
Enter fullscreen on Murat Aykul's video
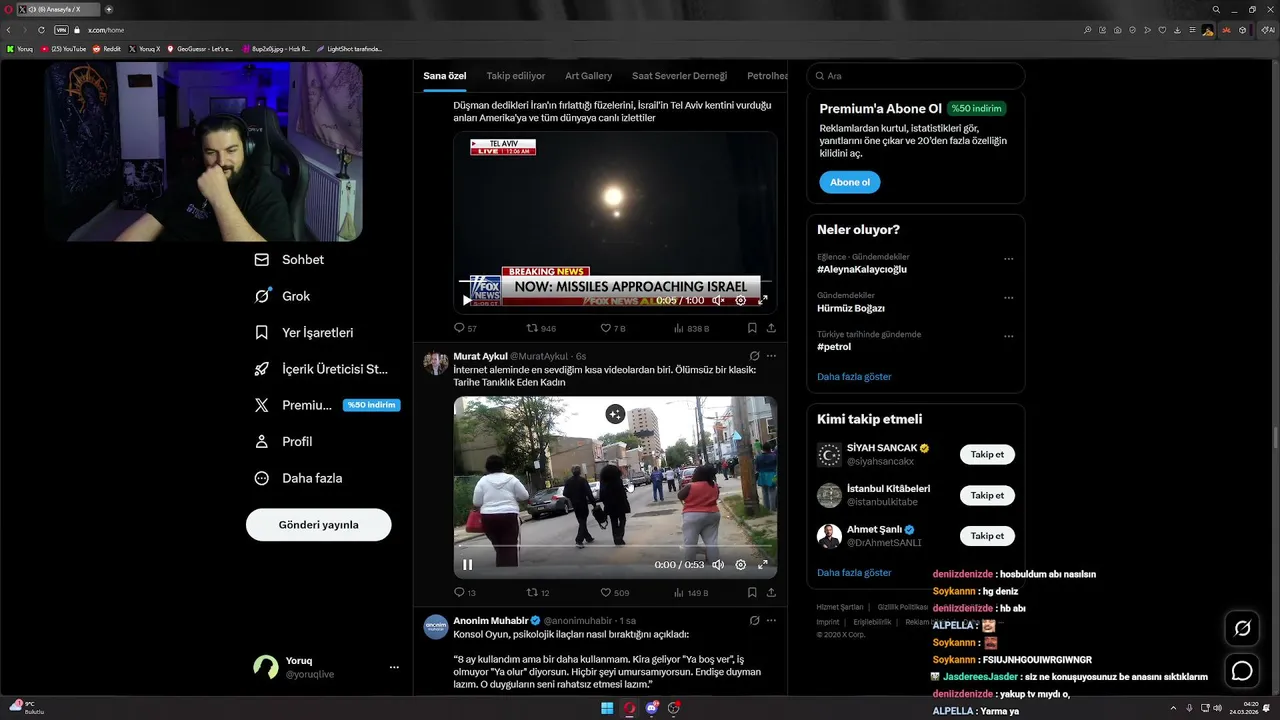(763, 564)
